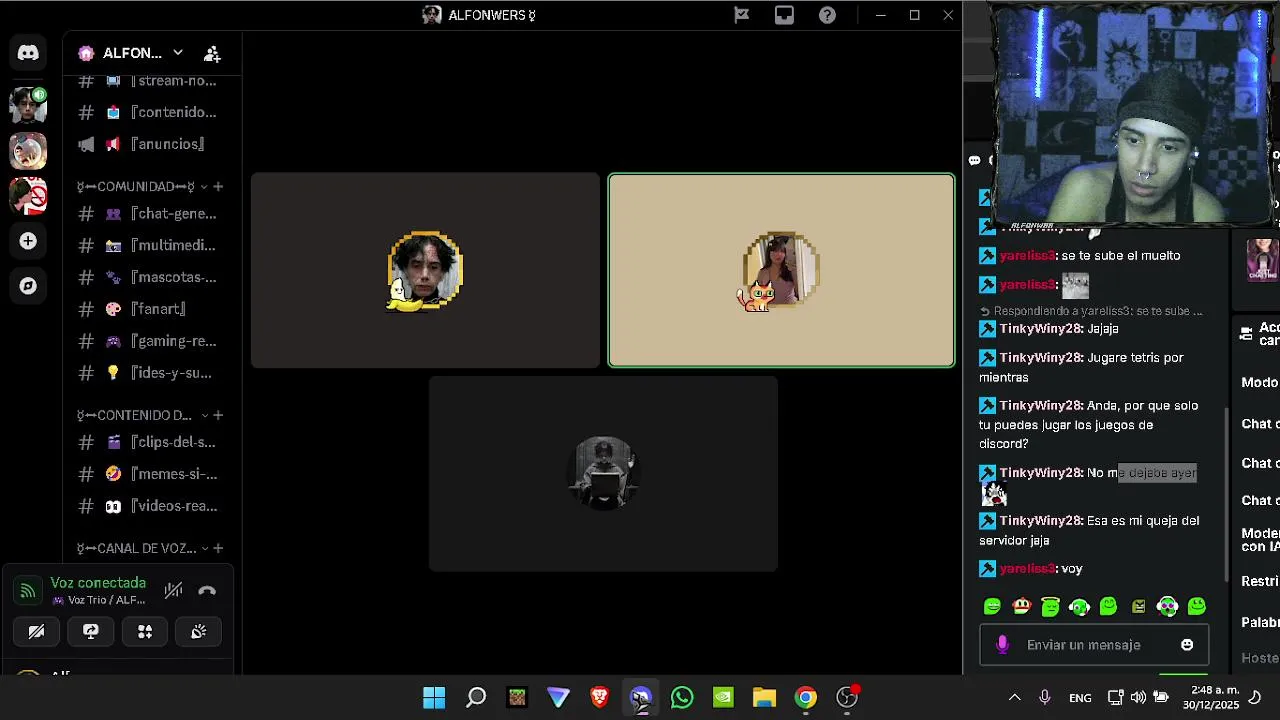Open the gaming-re channel
This screenshot has width=1280, height=720.
(151, 341)
